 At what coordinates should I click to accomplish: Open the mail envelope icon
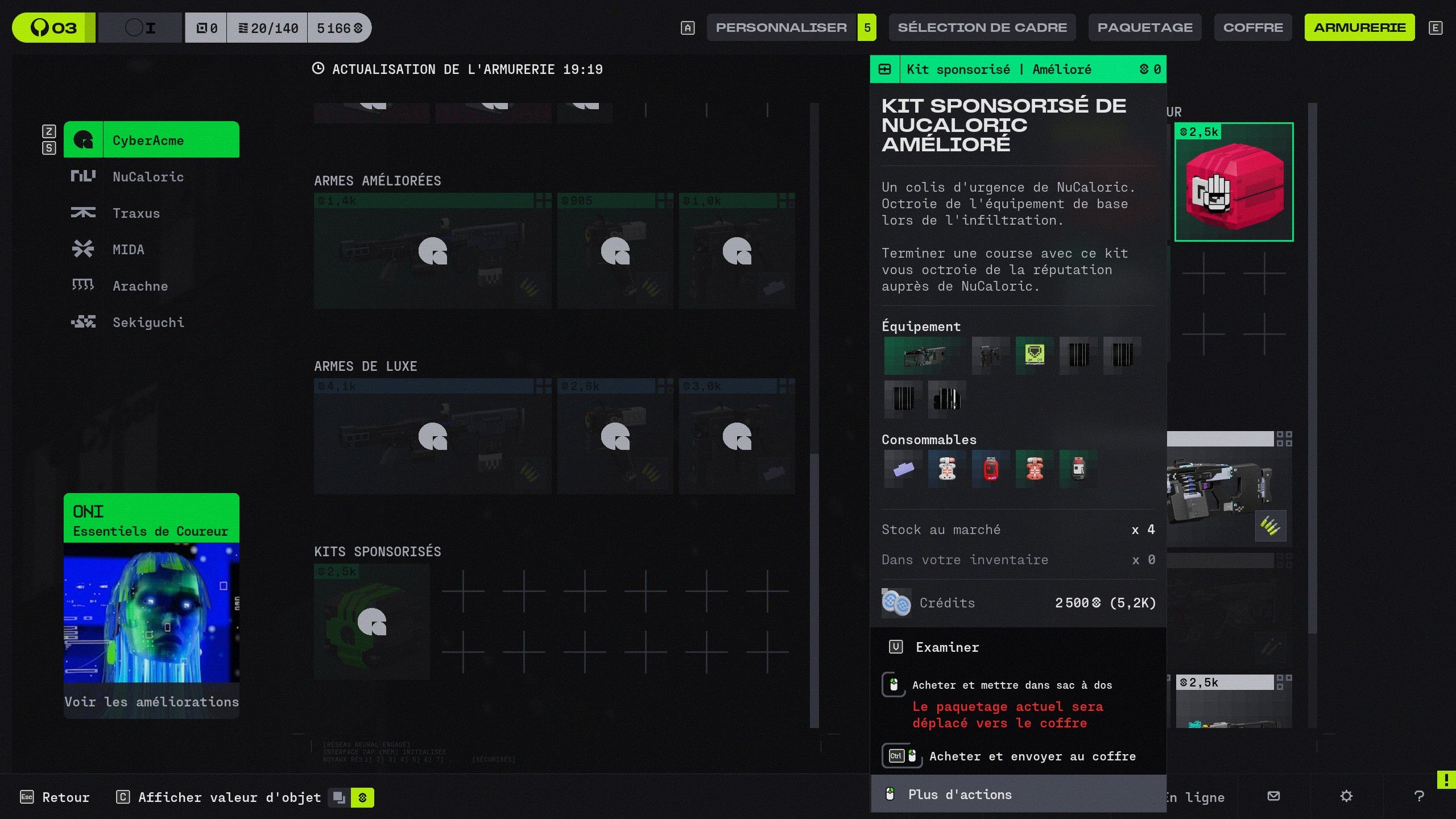[x=1273, y=796]
